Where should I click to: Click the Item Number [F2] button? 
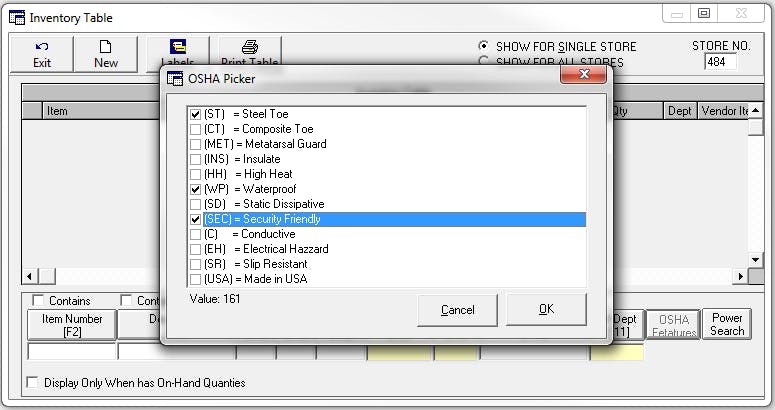(72, 325)
